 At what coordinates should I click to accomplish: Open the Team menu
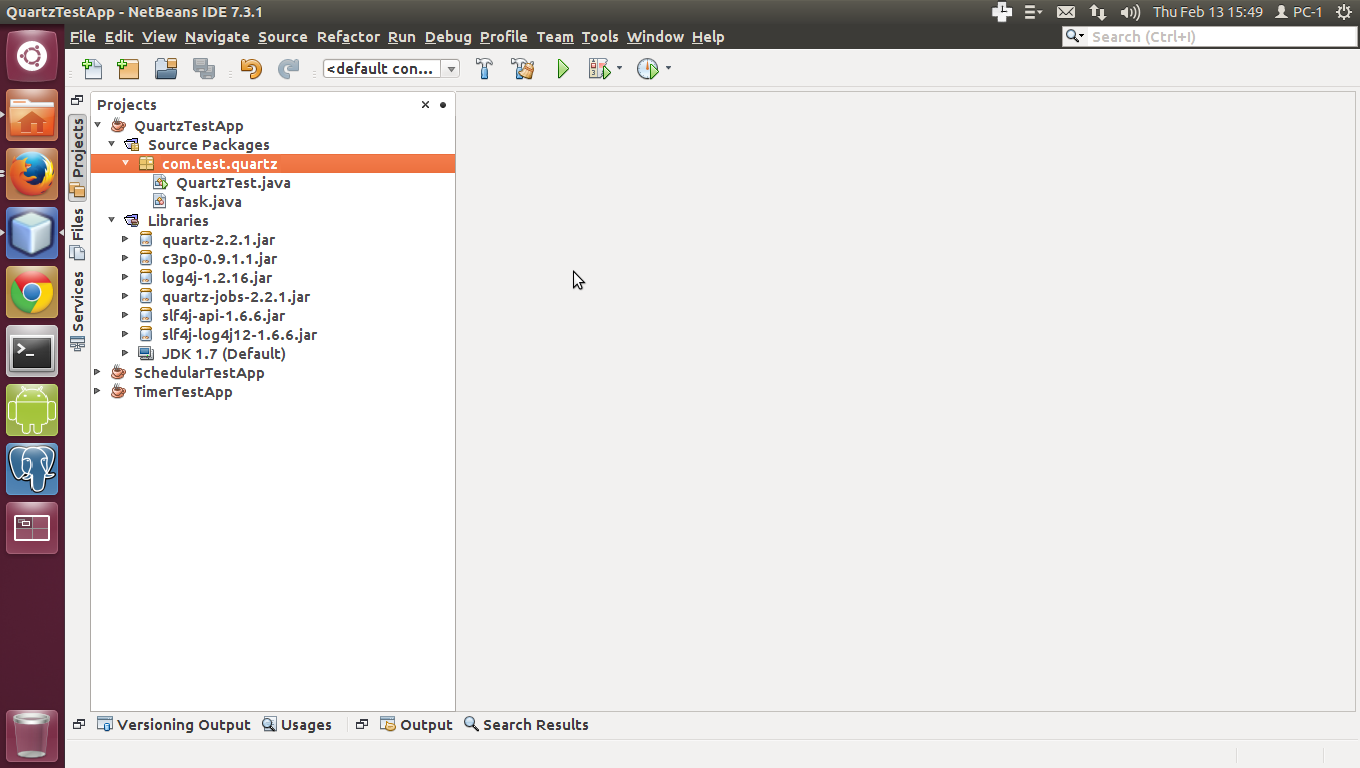555,37
